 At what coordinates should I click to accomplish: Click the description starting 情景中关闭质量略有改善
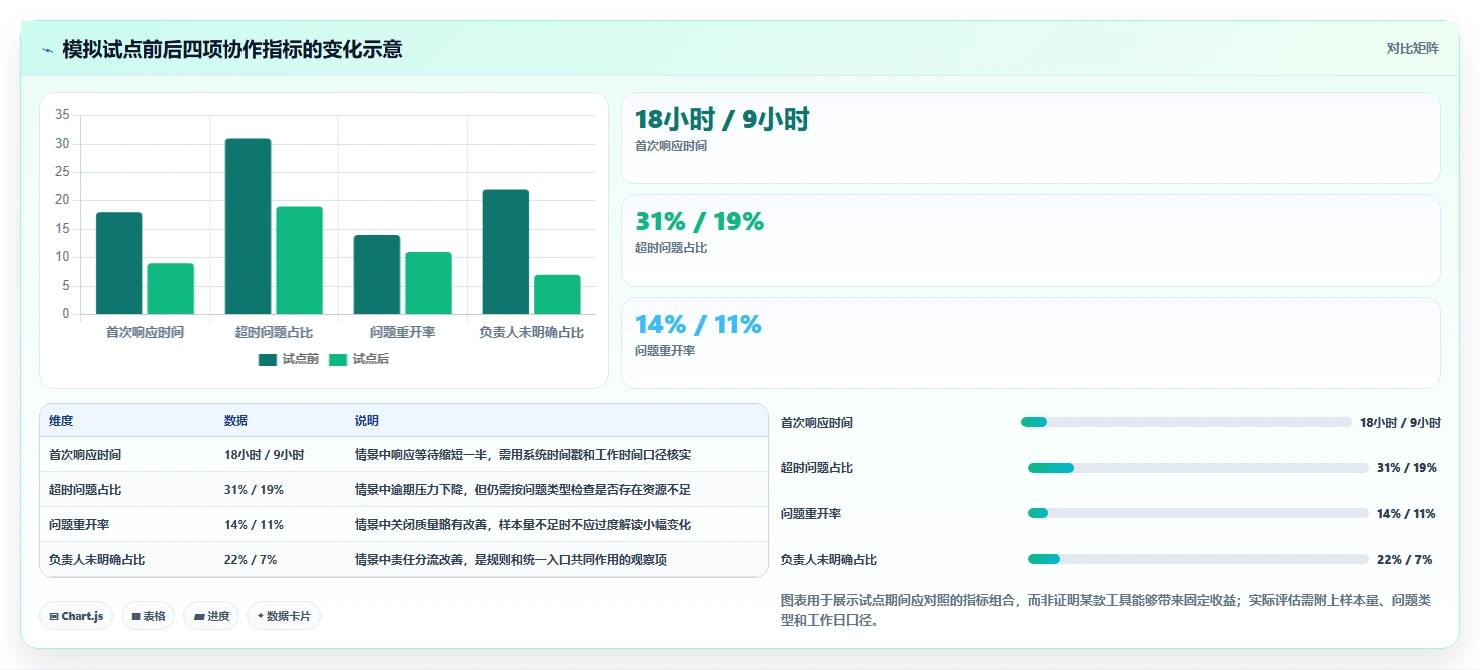point(523,524)
